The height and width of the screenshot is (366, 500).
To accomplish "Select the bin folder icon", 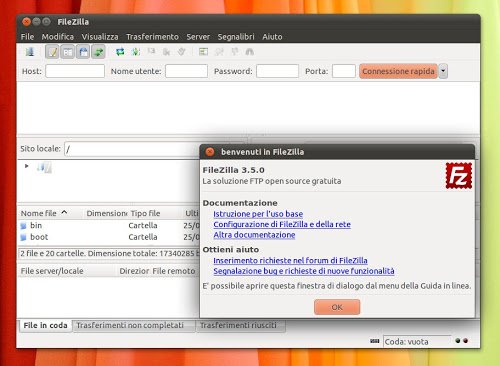I will point(23,226).
